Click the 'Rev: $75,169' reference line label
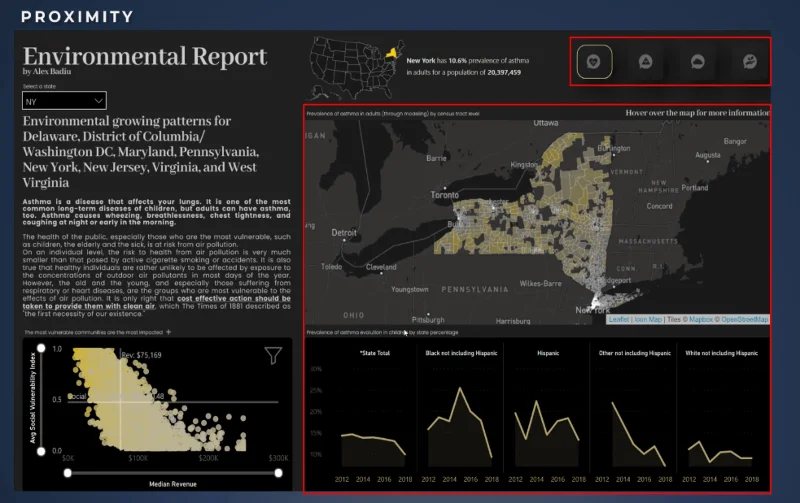Image resolution: width=800 pixels, height=503 pixels. [x=141, y=355]
